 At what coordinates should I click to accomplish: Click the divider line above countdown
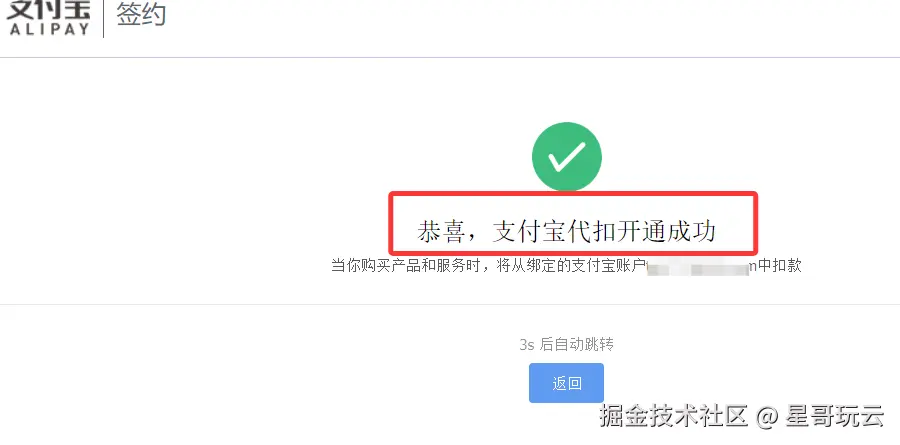(x=450, y=304)
